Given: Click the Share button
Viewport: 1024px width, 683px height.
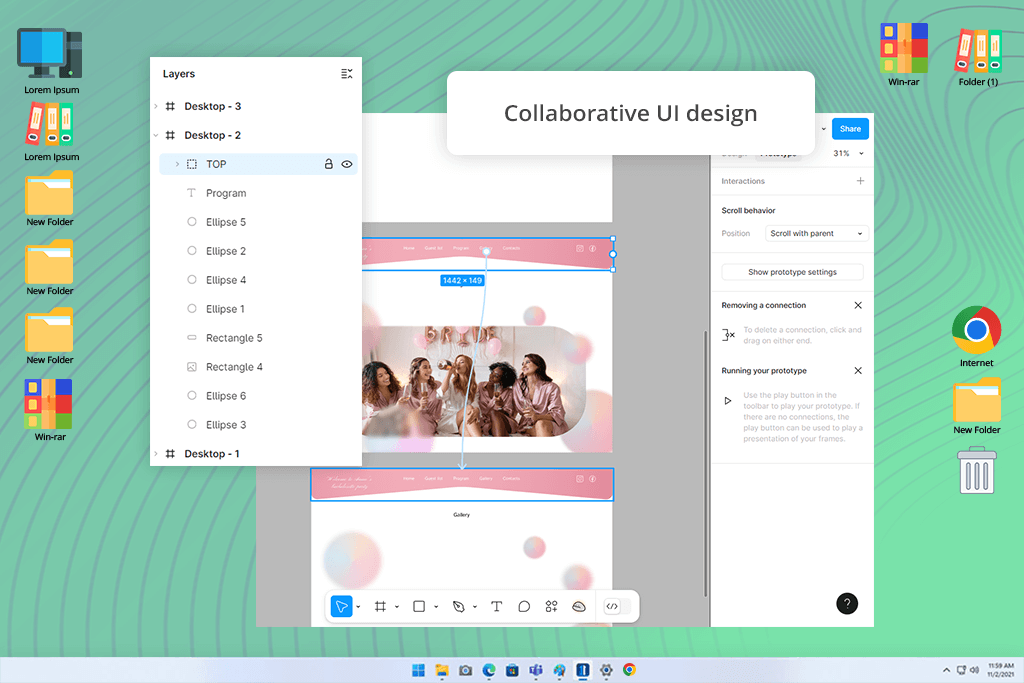Looking at the screenshot, I should coord(850,129).
